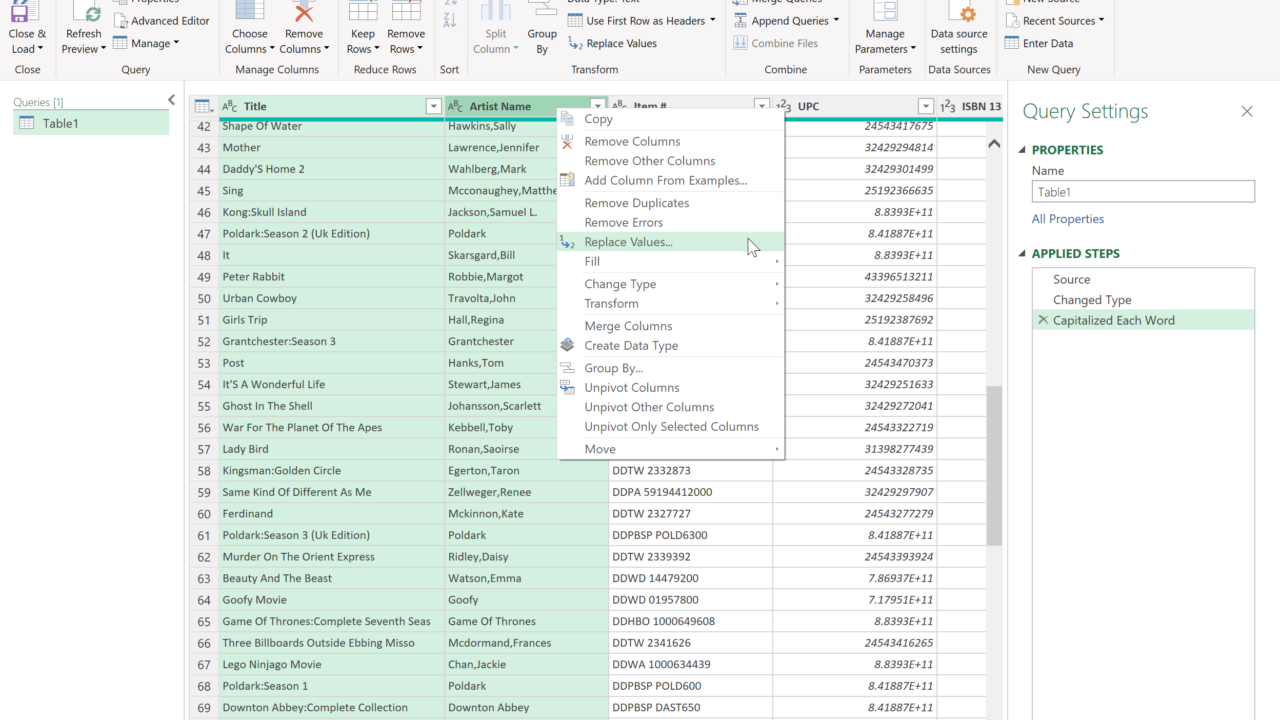Open the All Properties link
Viewport: 1280px width, 720px height.
1068,219
